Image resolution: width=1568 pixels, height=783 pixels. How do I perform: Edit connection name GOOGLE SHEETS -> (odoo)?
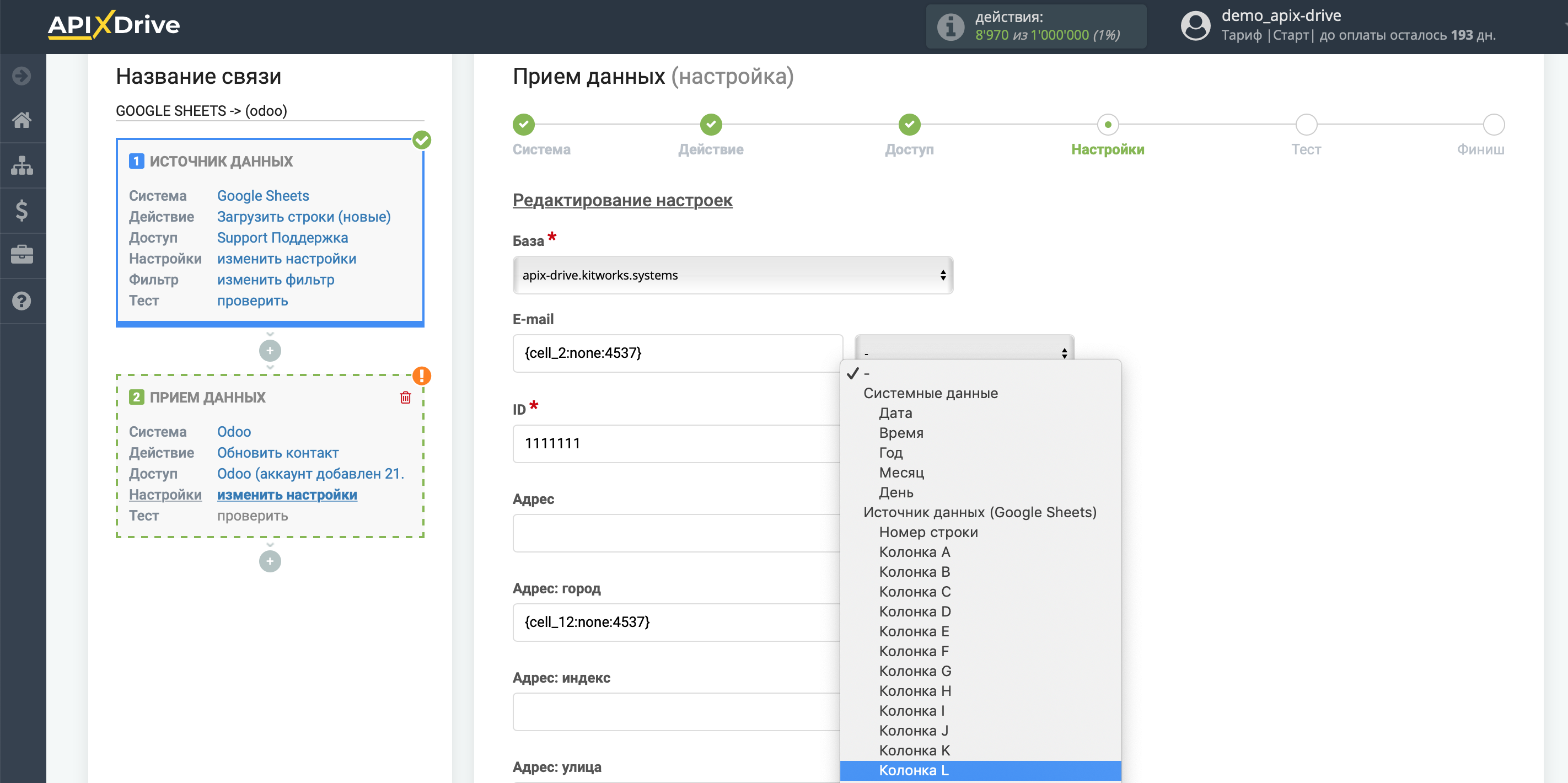270,111
